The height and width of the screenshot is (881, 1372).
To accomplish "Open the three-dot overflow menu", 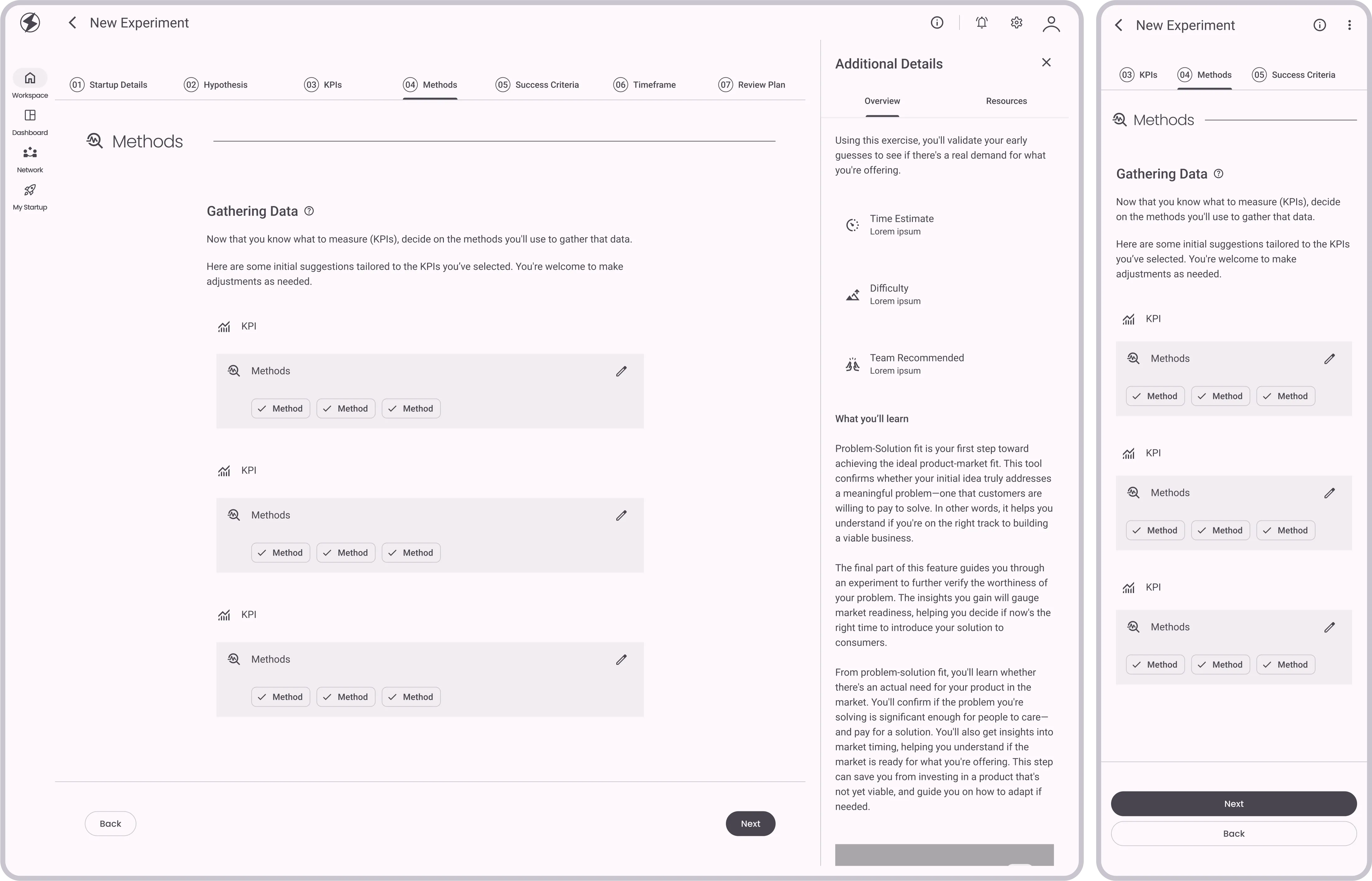I will coord(1349,25).
